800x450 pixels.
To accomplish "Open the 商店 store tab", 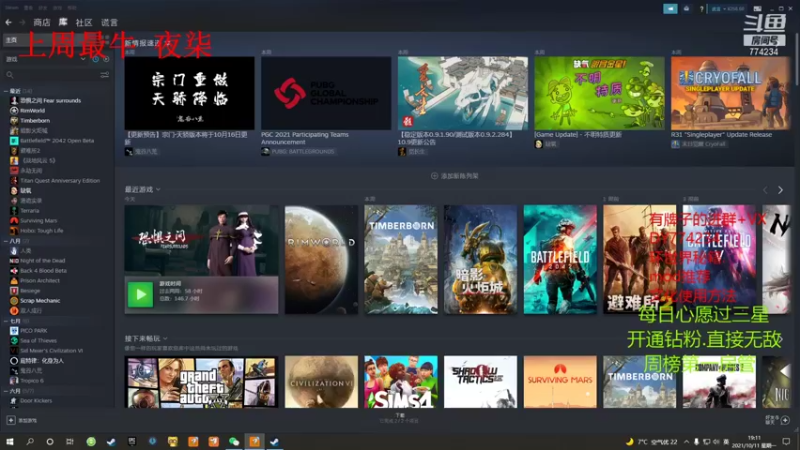I will (x=42, y=22).
